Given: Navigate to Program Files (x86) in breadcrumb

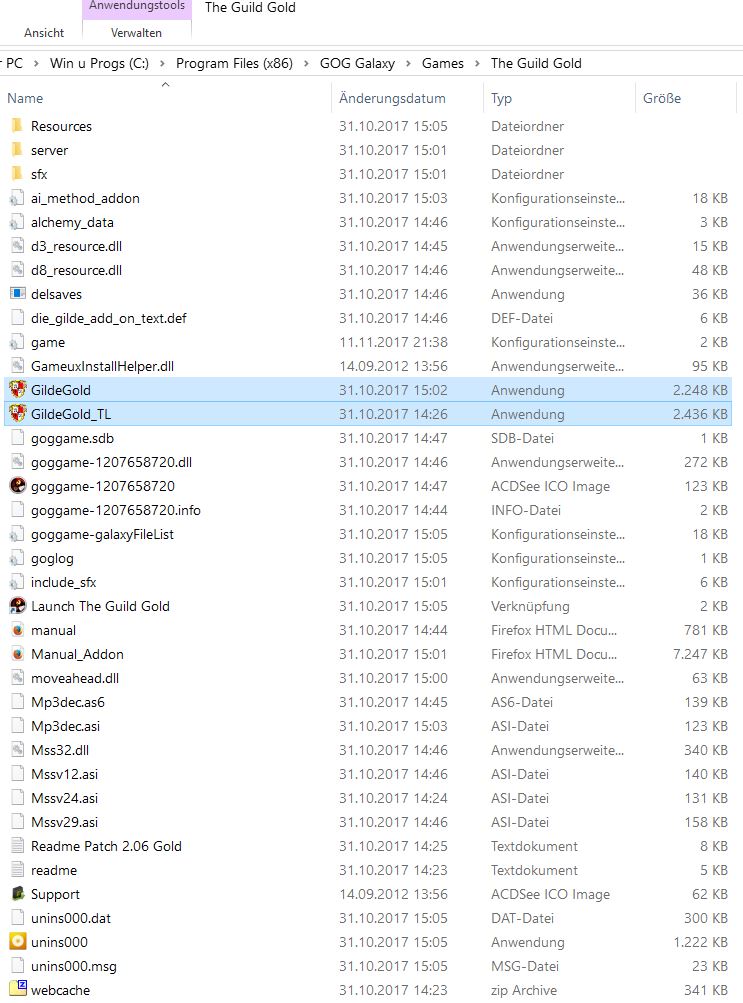Looking at the screenshot, I should pos(234,63).
